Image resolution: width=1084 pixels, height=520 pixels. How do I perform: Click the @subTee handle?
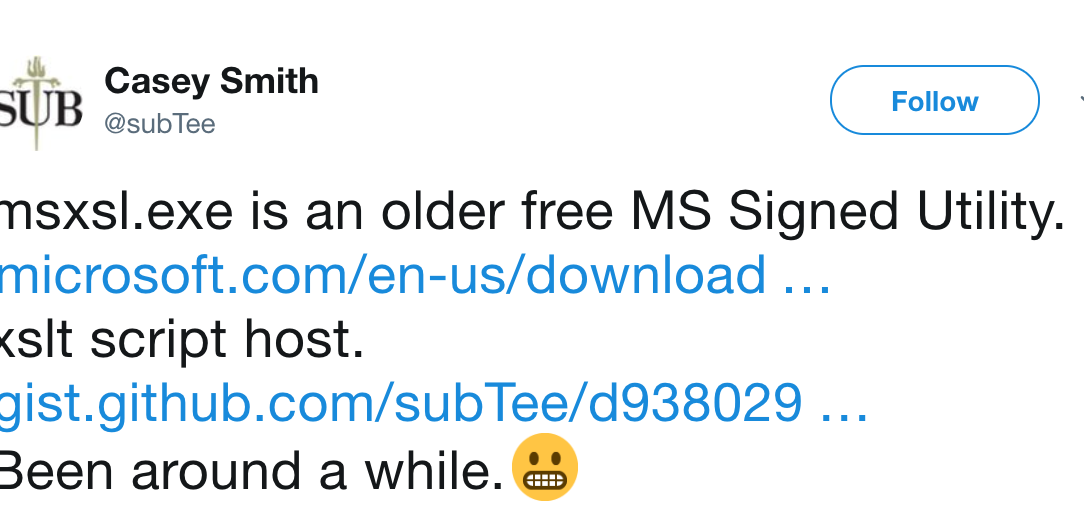(160, 123)
